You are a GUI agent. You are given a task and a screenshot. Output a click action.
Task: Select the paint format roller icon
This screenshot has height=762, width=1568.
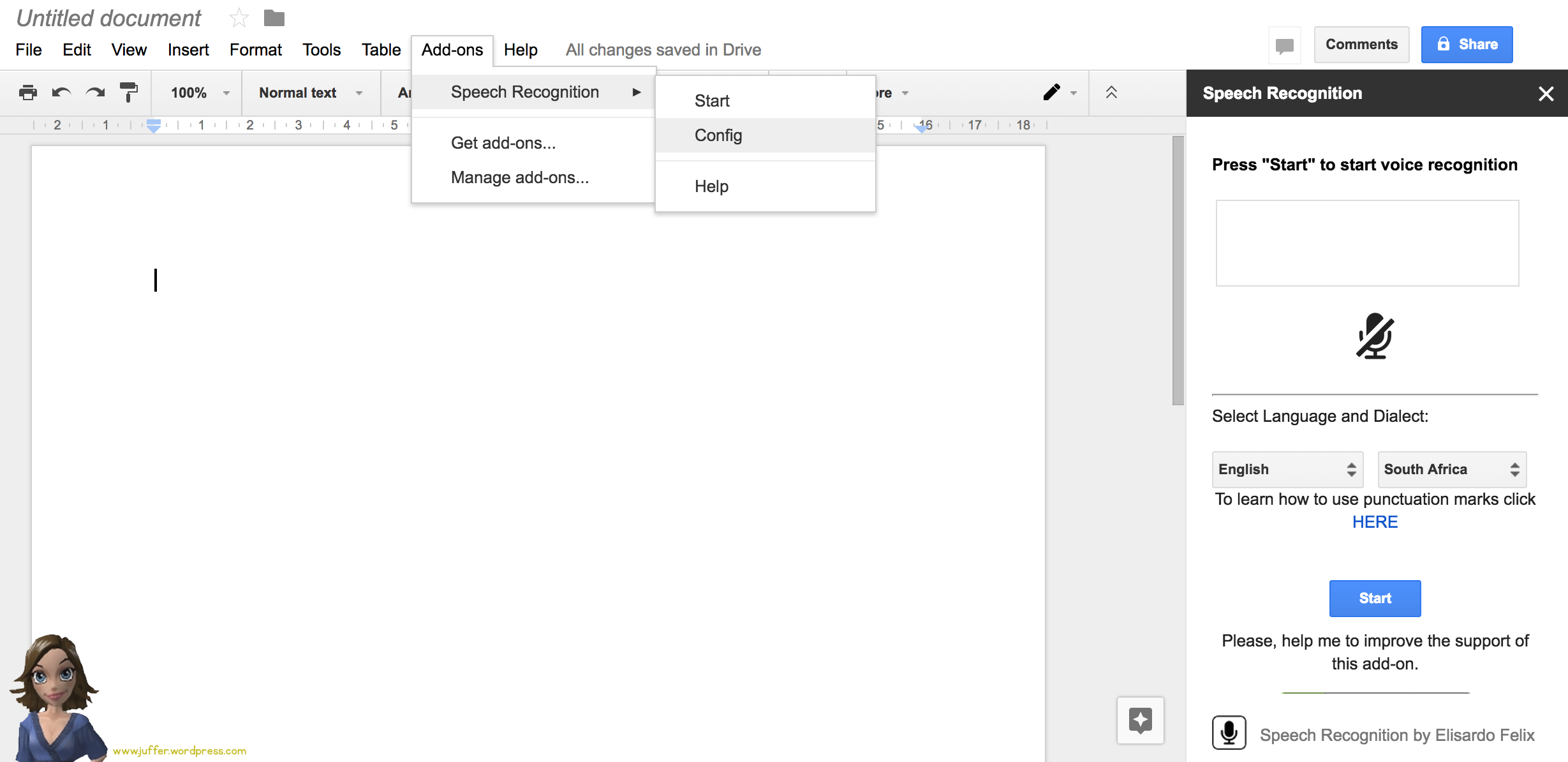[128, 93]
